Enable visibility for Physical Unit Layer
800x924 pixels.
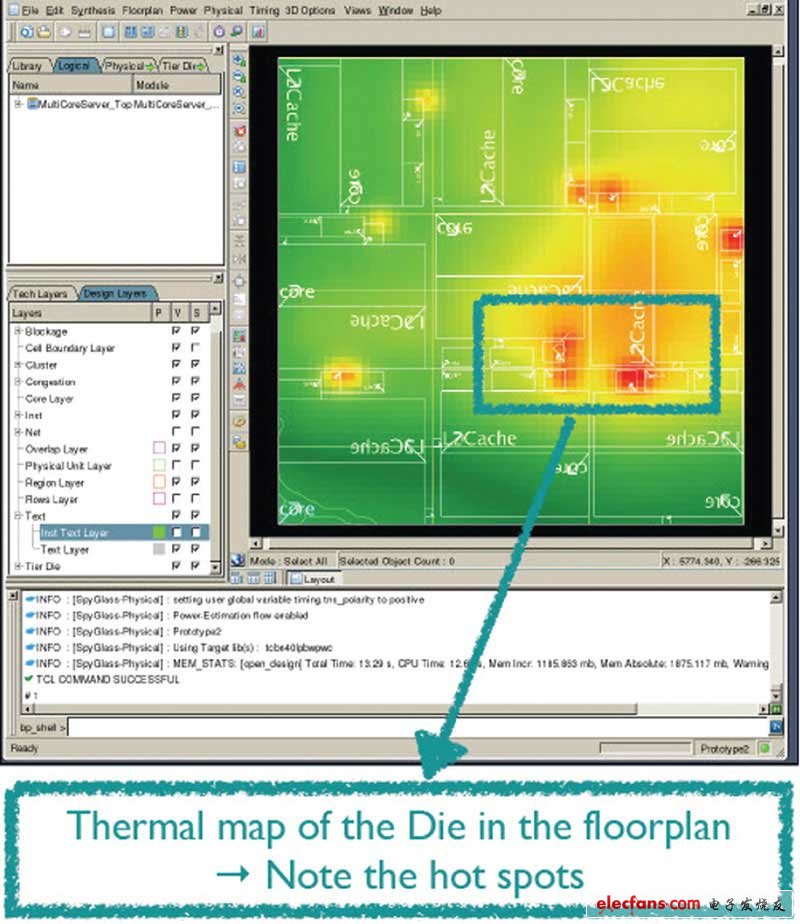[177, 466]
